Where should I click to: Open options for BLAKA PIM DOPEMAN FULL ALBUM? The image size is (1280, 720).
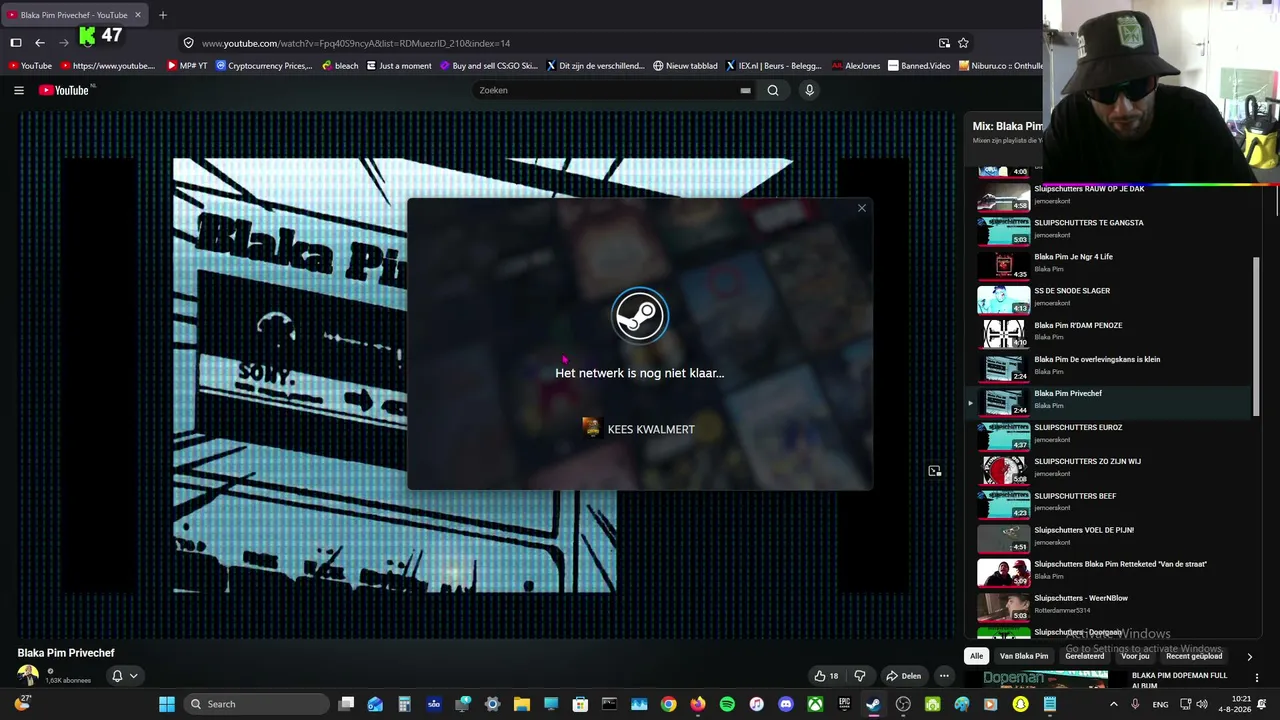[x=1257, y=678]
